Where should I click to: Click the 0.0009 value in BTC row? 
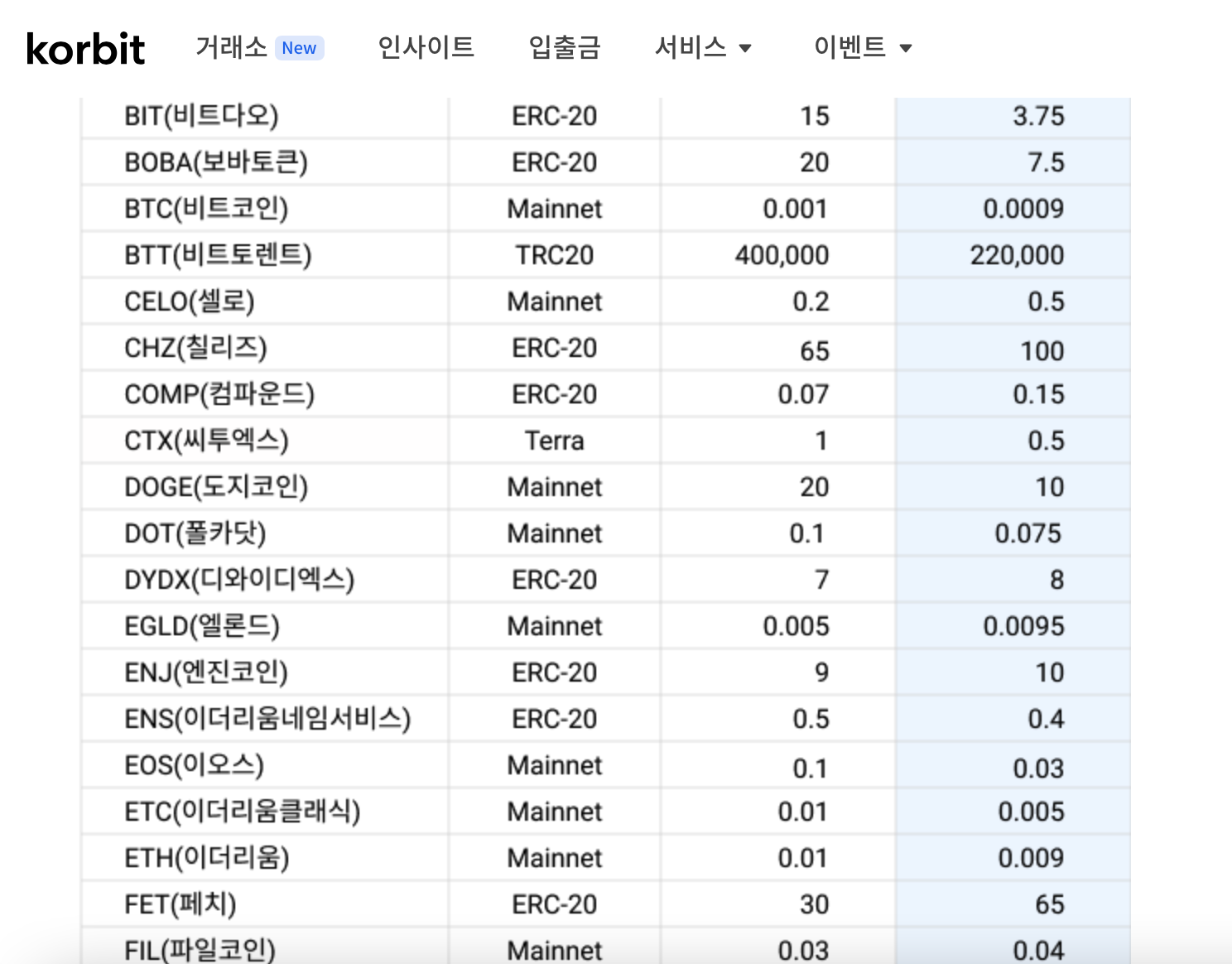1023,209
